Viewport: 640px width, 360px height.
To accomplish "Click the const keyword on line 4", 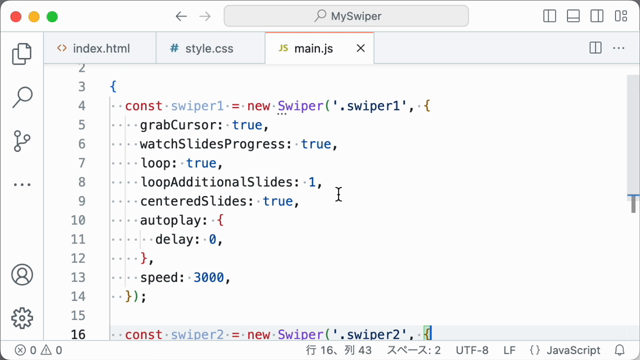I will [144, 106].
